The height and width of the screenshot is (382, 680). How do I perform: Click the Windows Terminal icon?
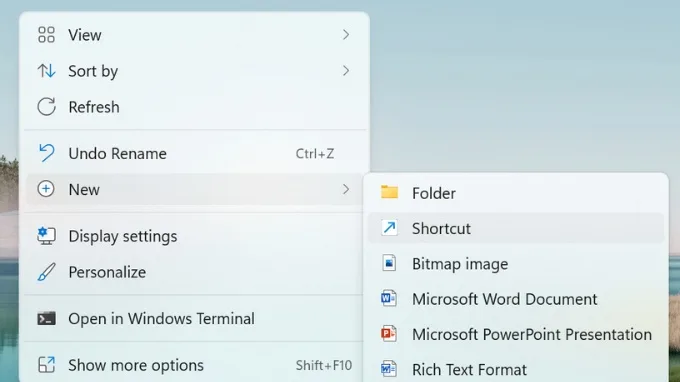46,319
